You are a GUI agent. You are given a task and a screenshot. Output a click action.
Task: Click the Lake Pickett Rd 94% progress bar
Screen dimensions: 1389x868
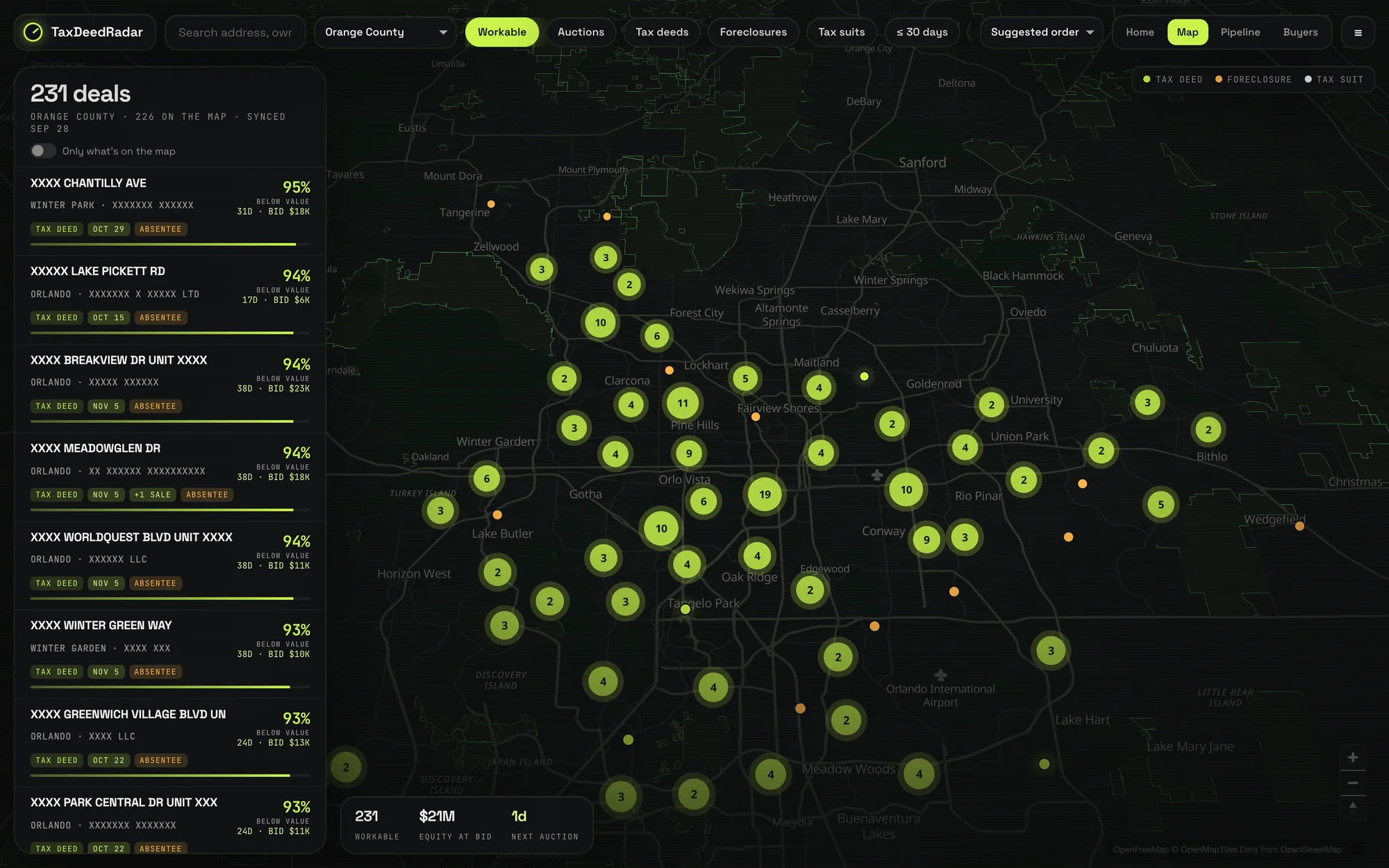click(x=170, y=333)
